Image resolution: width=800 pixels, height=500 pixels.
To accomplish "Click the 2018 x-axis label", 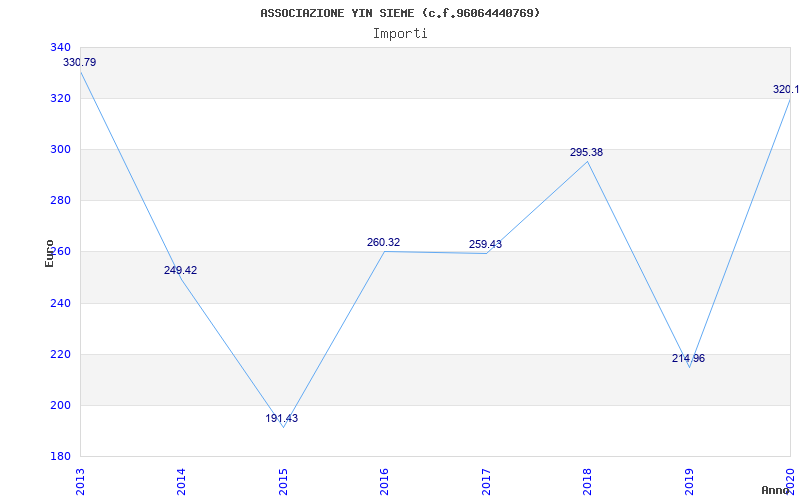I will point(587,482).
